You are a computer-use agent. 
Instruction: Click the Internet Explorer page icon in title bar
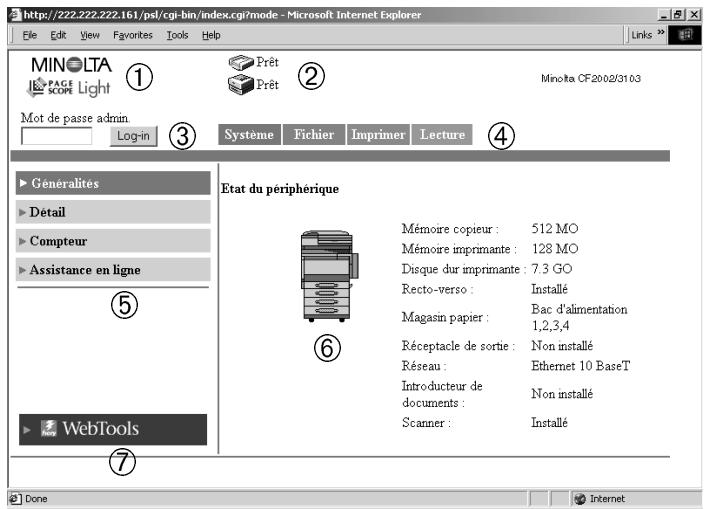coord(15,15)
